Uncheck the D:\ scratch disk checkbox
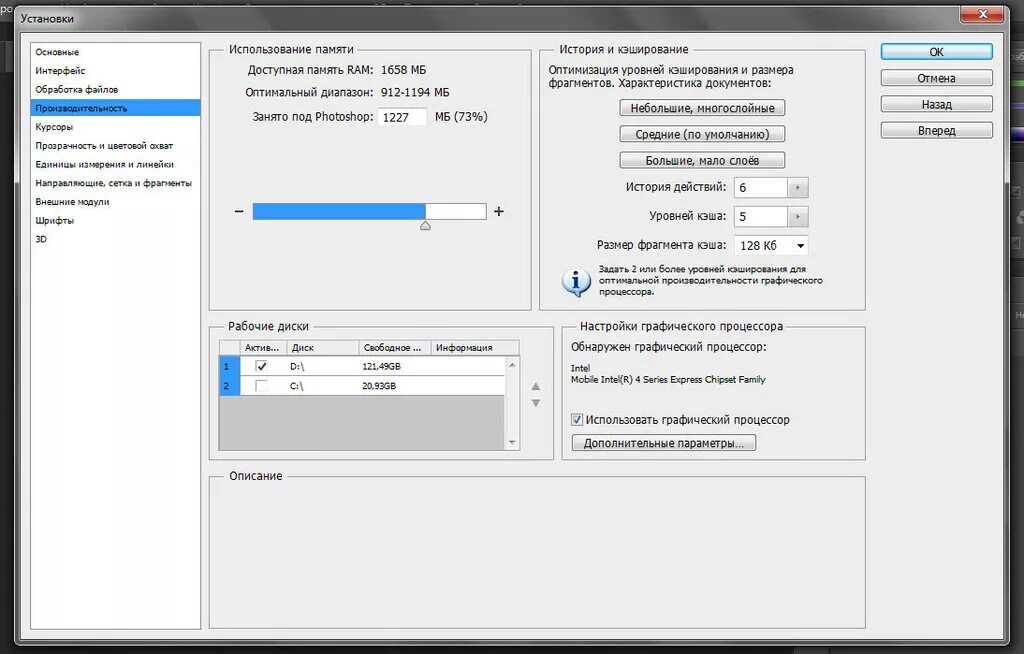 pos(261,367)
